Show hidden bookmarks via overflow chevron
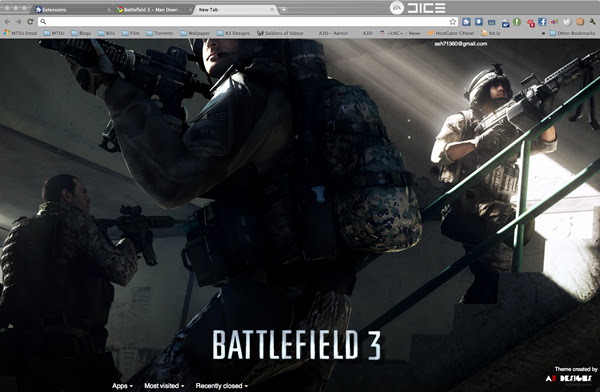This screenshot has width=600, height=392. 543,33
